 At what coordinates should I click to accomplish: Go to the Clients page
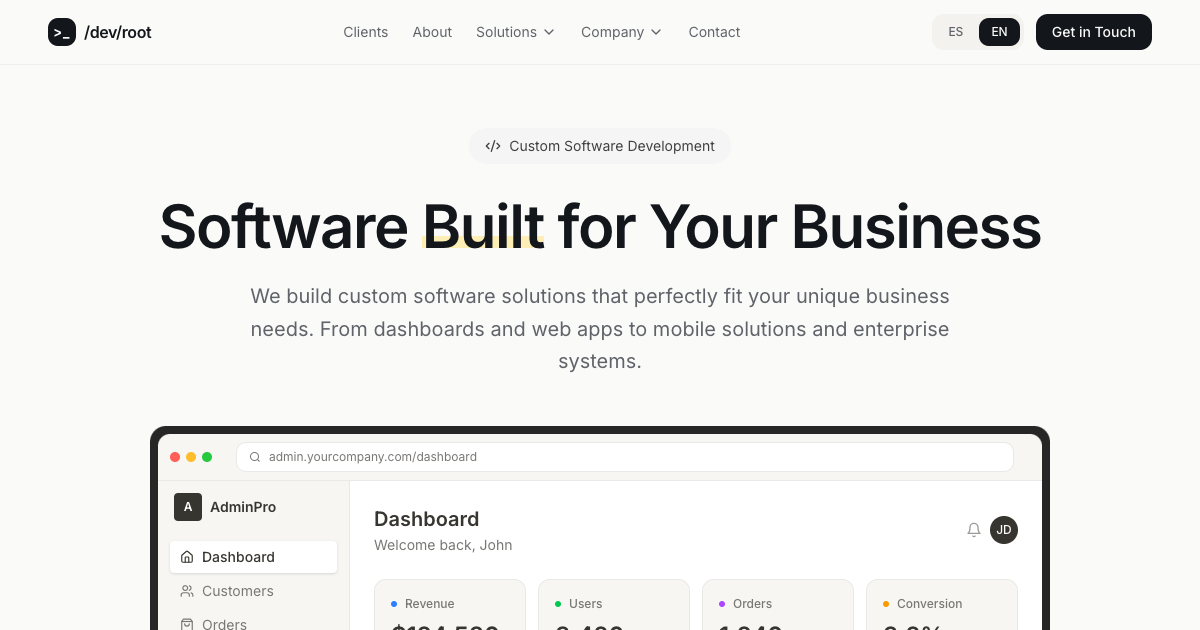pos(366,32)
